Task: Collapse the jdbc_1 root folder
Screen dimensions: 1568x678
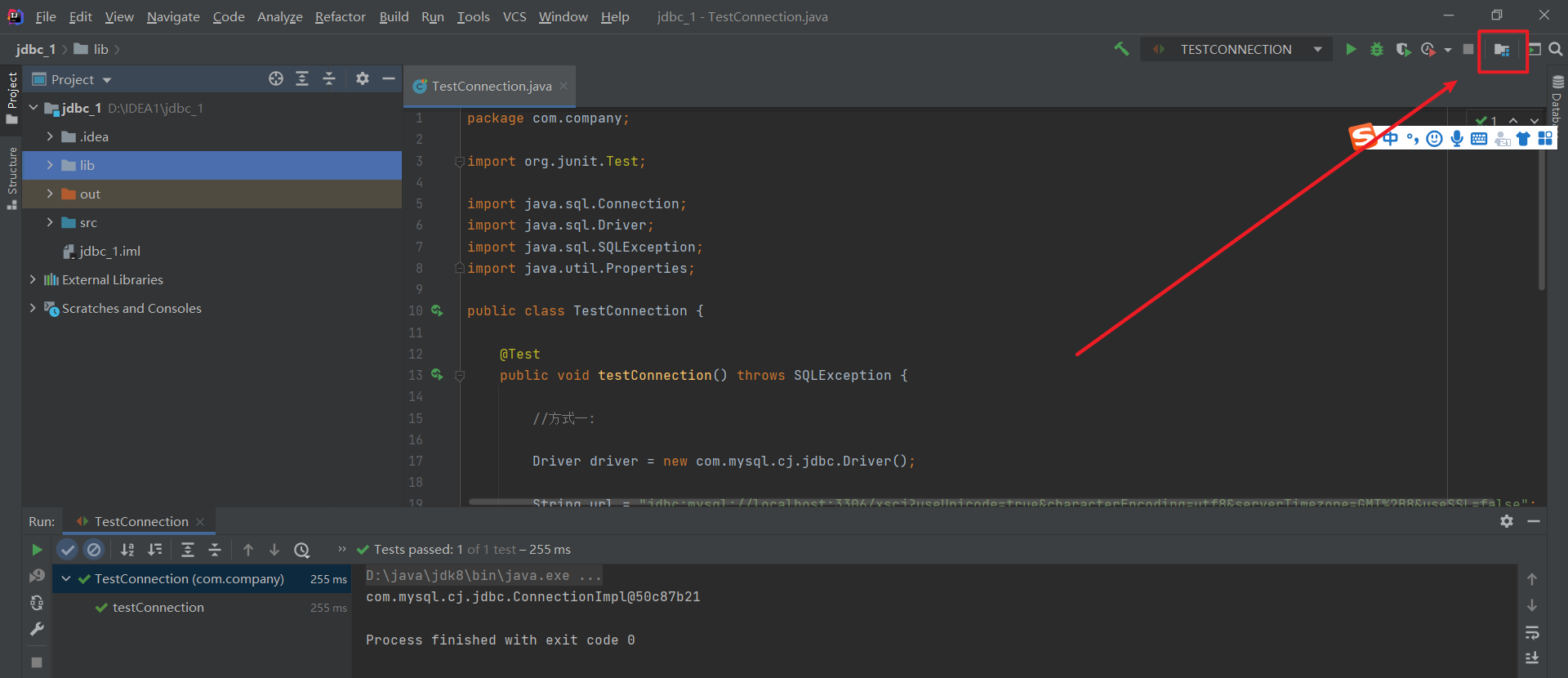Action: 33,108
